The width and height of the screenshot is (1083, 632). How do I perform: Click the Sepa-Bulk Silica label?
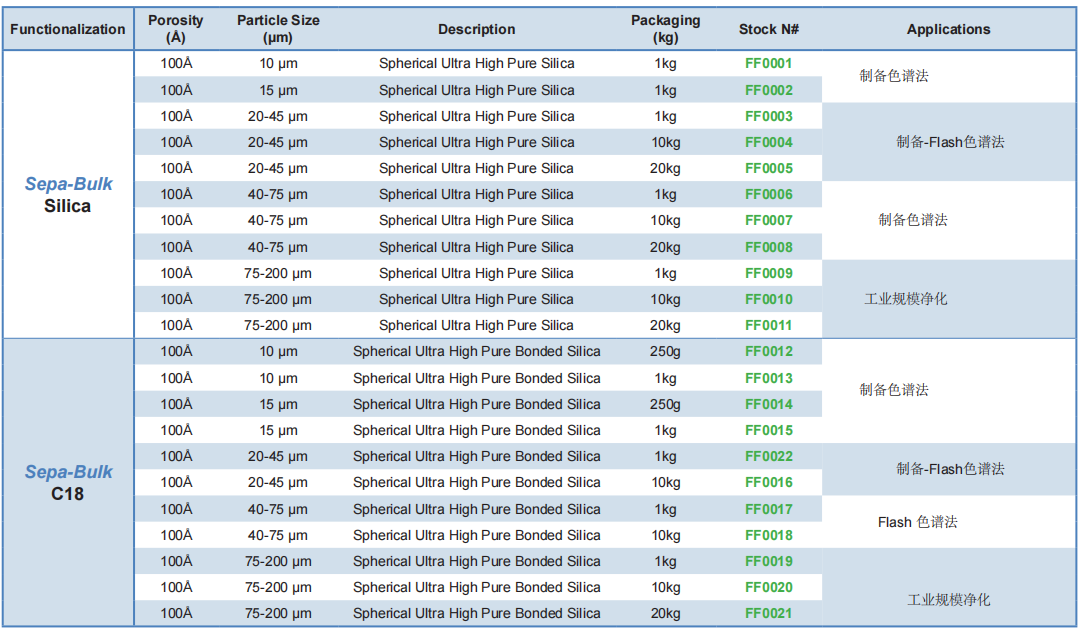[x=68, y=195]
